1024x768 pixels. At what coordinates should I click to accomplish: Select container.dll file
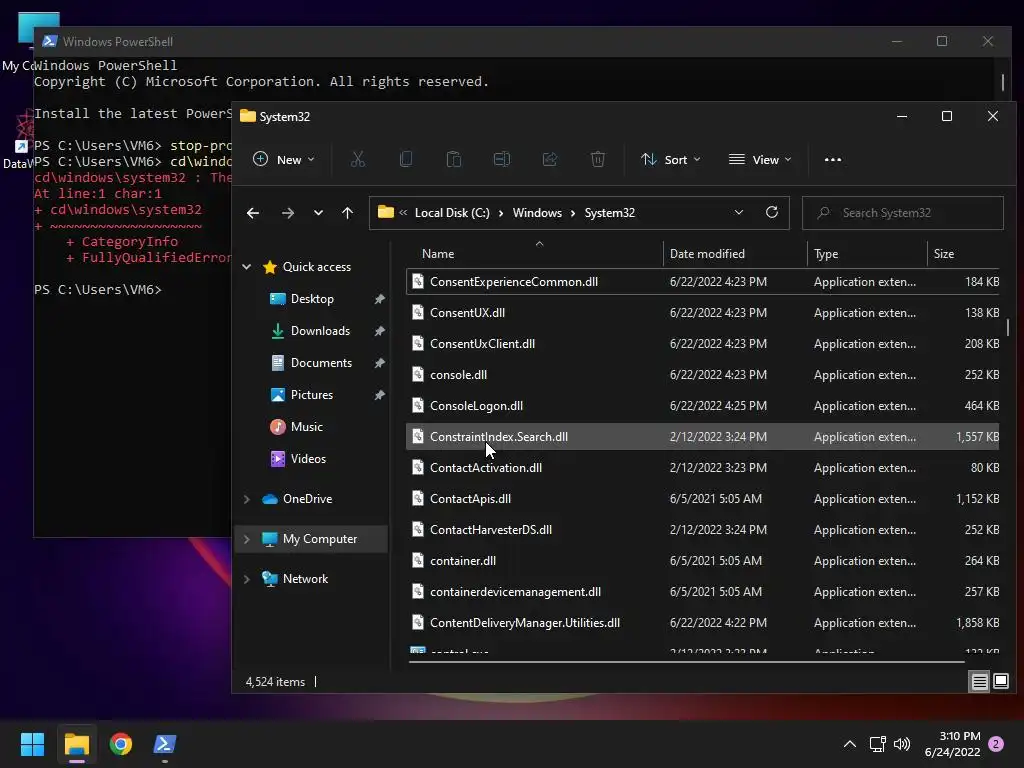coord(702,561)
